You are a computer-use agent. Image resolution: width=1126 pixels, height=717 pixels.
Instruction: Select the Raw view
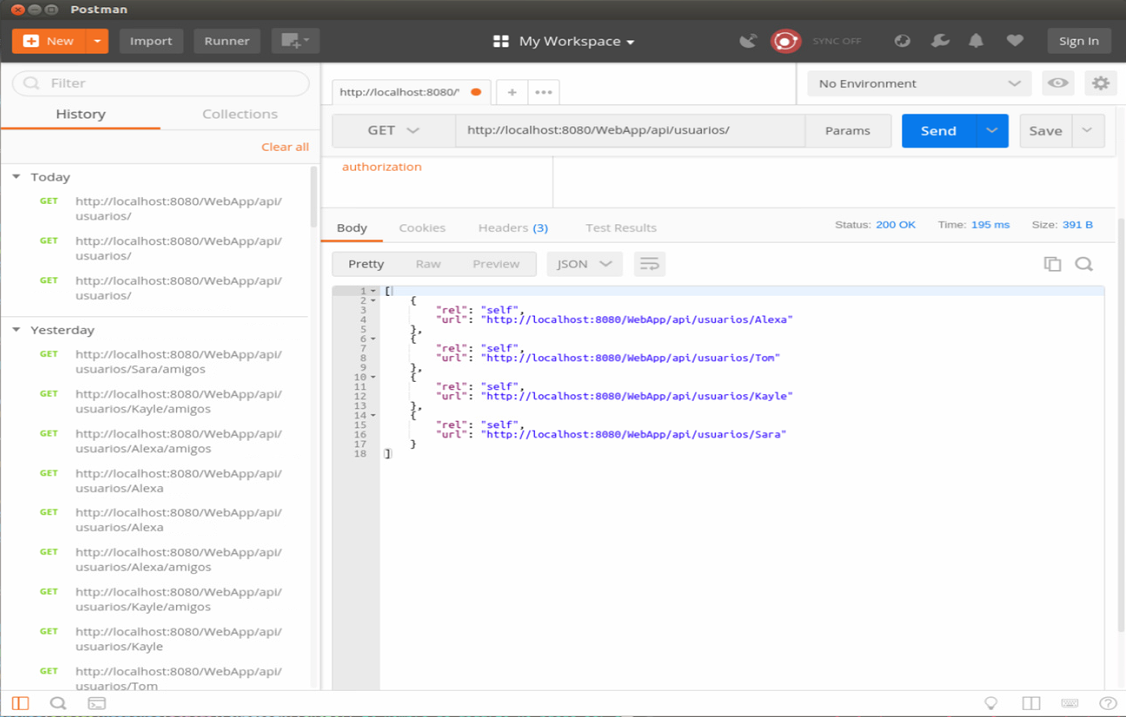coord(428,264)
